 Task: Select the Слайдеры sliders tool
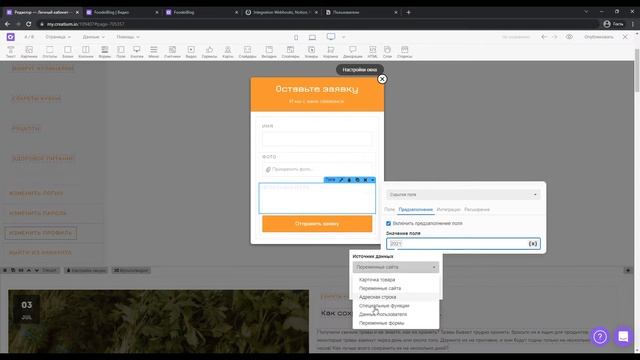[x=247, y=52]
